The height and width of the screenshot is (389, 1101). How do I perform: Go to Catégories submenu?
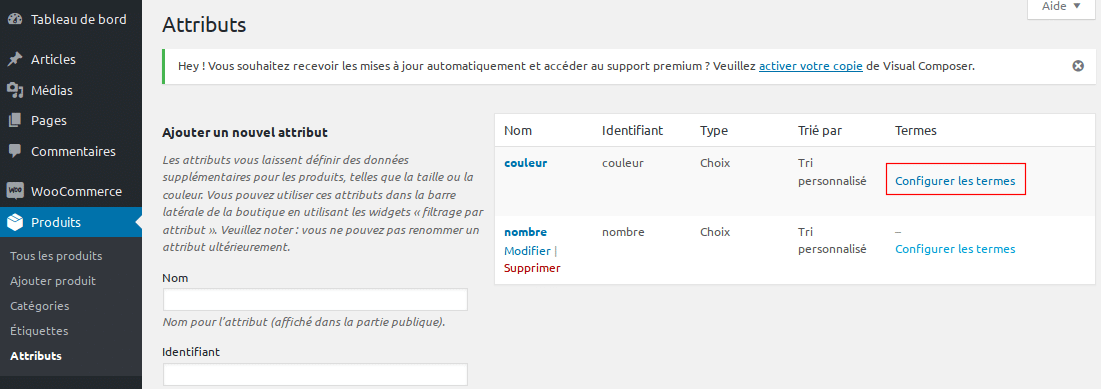(39, 306)
